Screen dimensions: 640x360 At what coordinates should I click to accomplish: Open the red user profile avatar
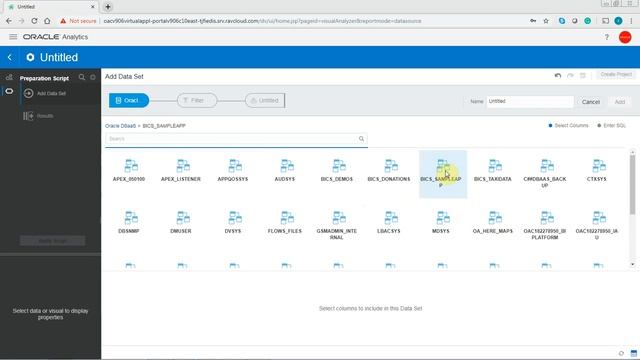tap(625, 37)
